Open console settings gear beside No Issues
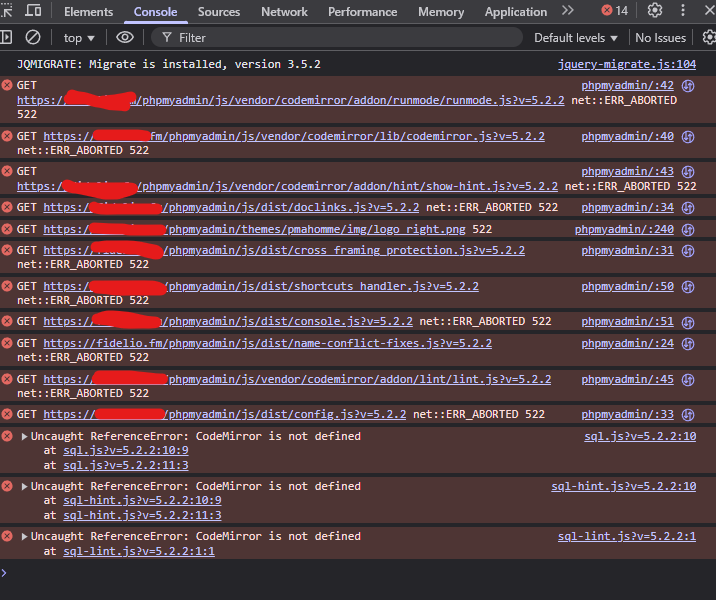This screenshot has height=600, width=716. tap(709, 37)
